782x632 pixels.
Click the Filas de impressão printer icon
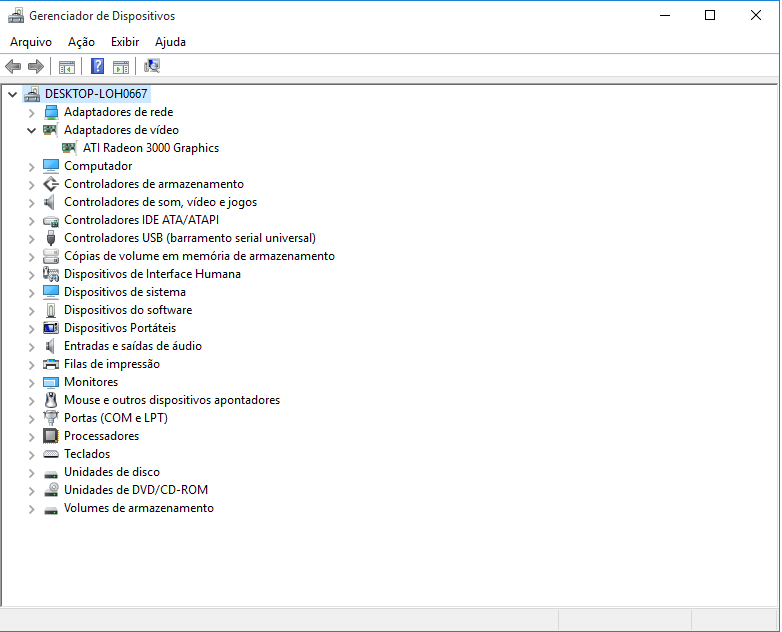(51, 364)
